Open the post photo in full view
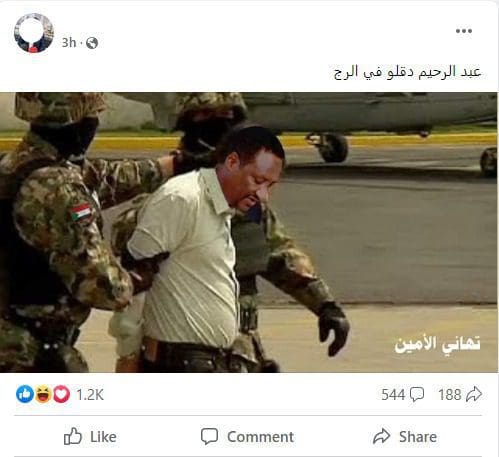 coord(249,232)
